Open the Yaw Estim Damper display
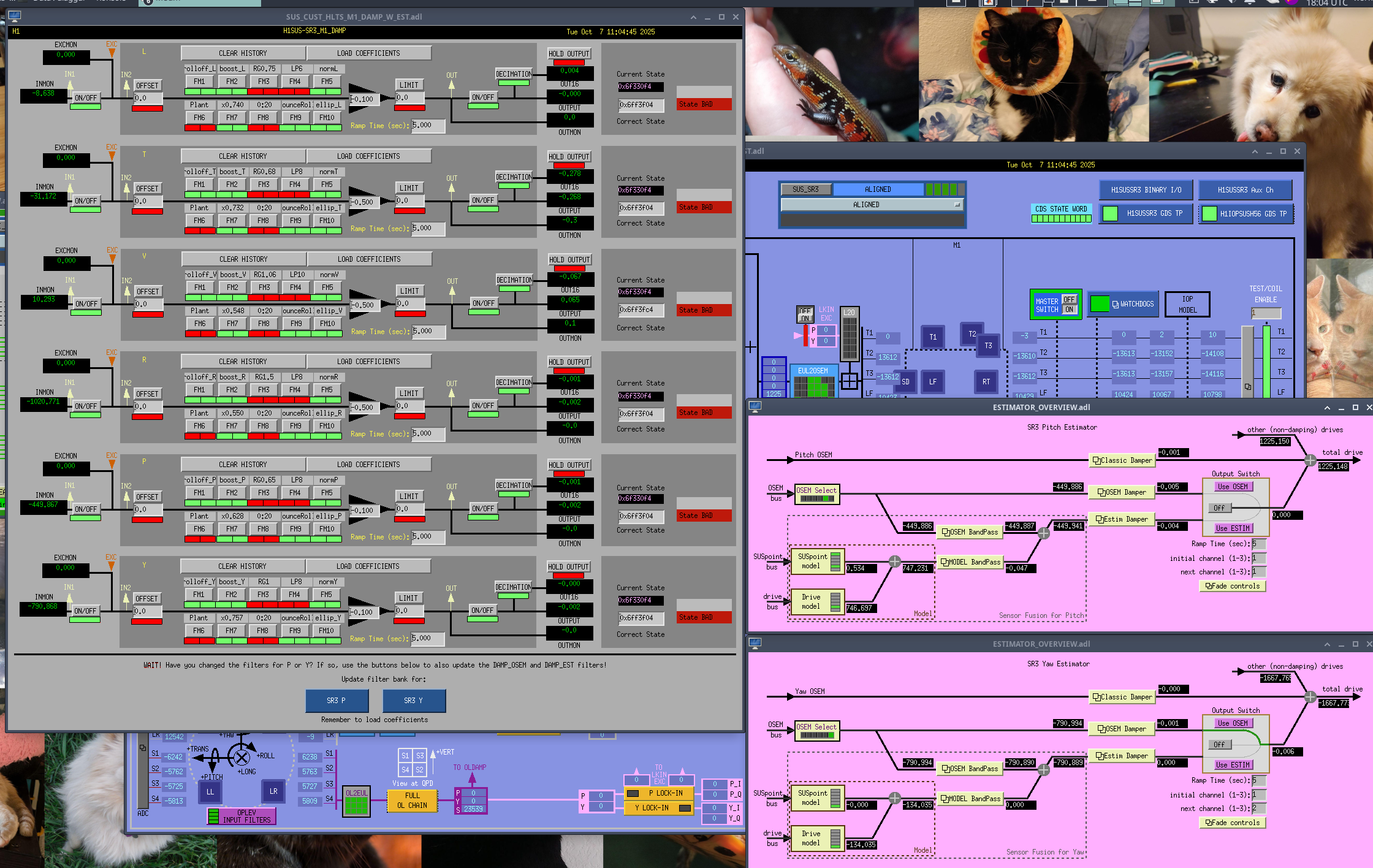Viewport: 1373px width, 868px height. [1121, 756]
